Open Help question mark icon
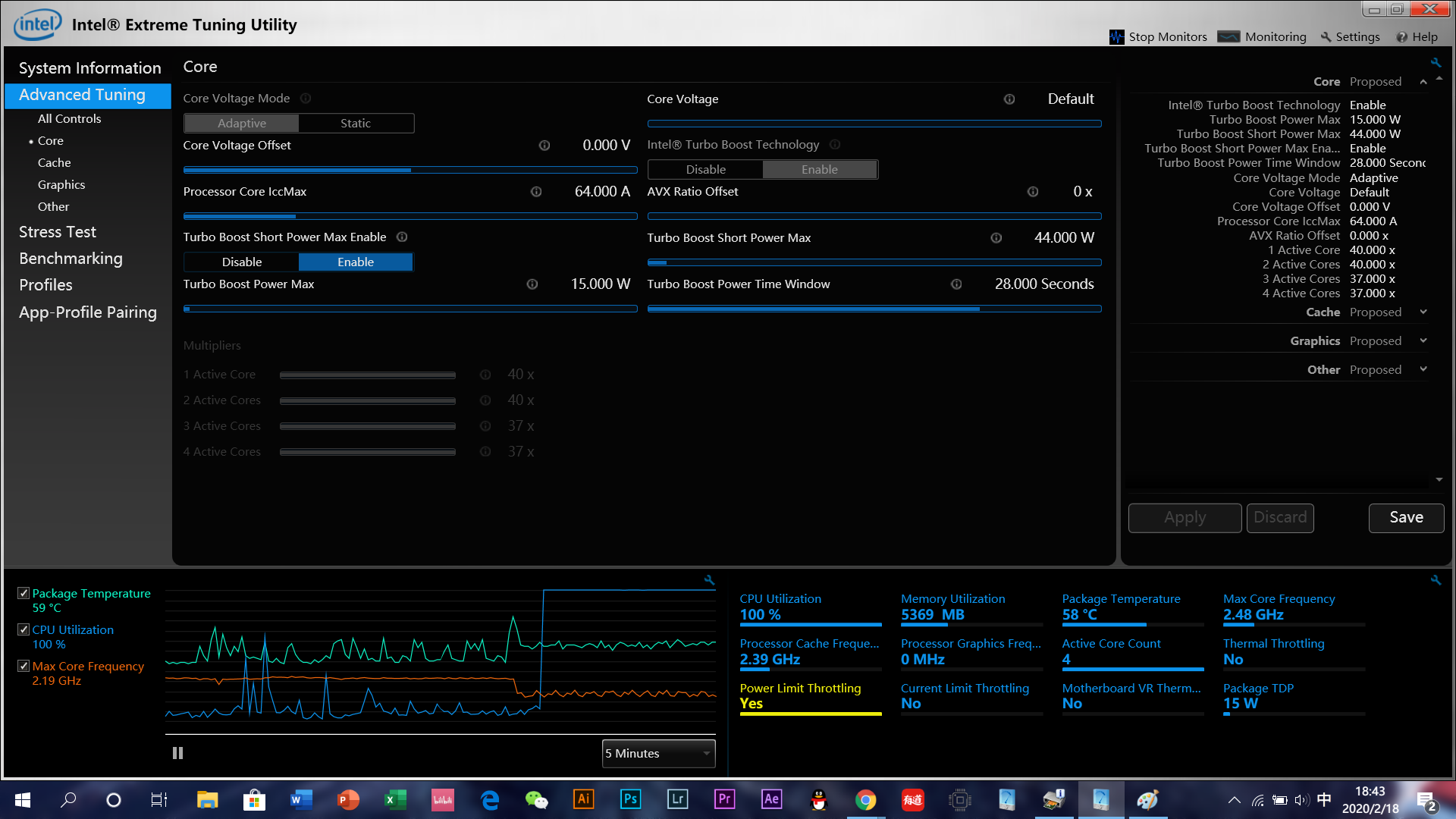This screenshot has width=1456, height=819. 1402,36
